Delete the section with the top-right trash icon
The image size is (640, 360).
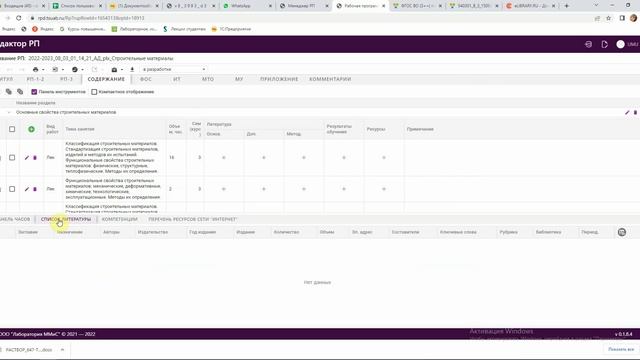pos(635,112)
